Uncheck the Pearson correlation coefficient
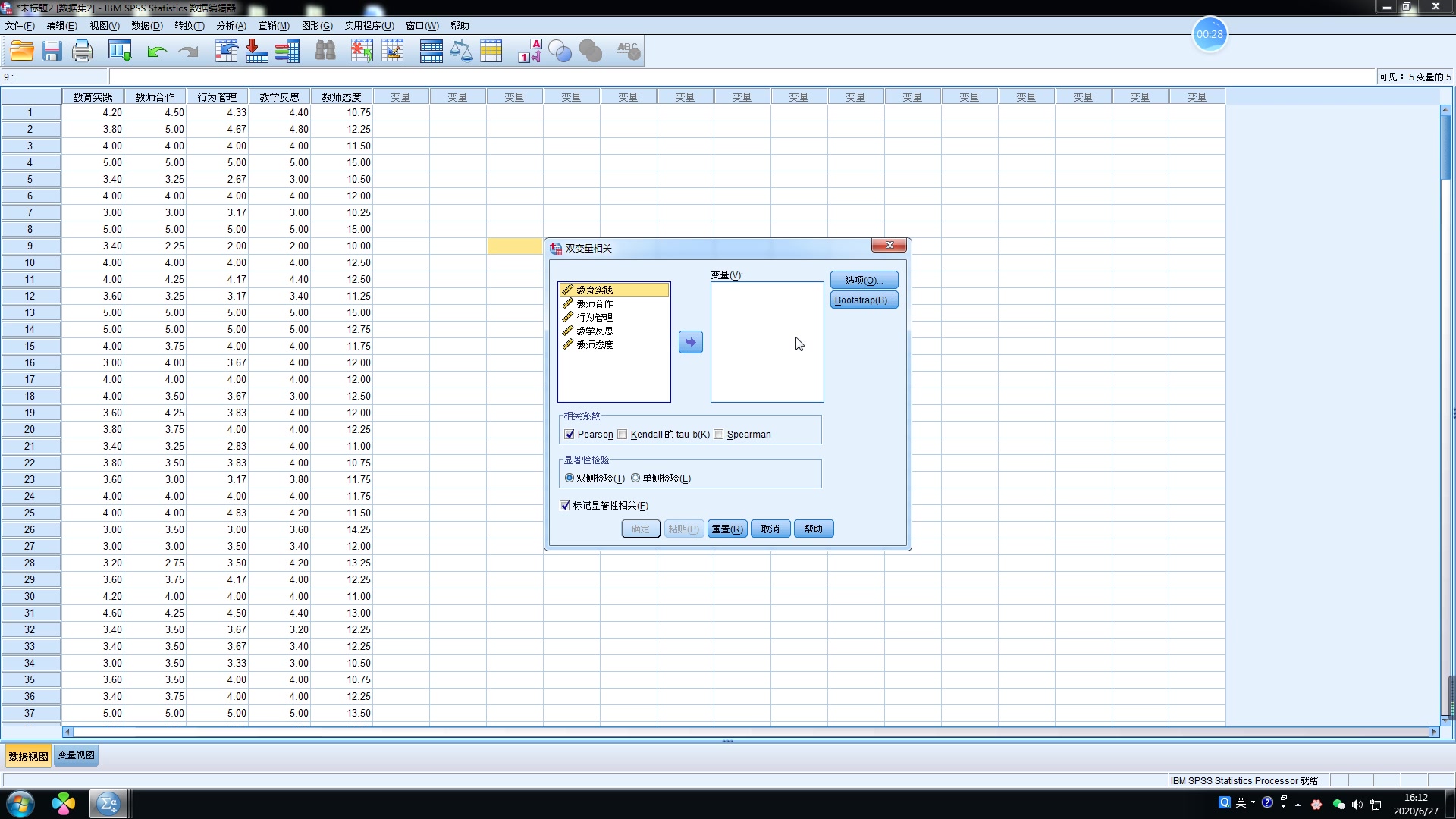Screen dimensions: 1456x819 [570, 435]
